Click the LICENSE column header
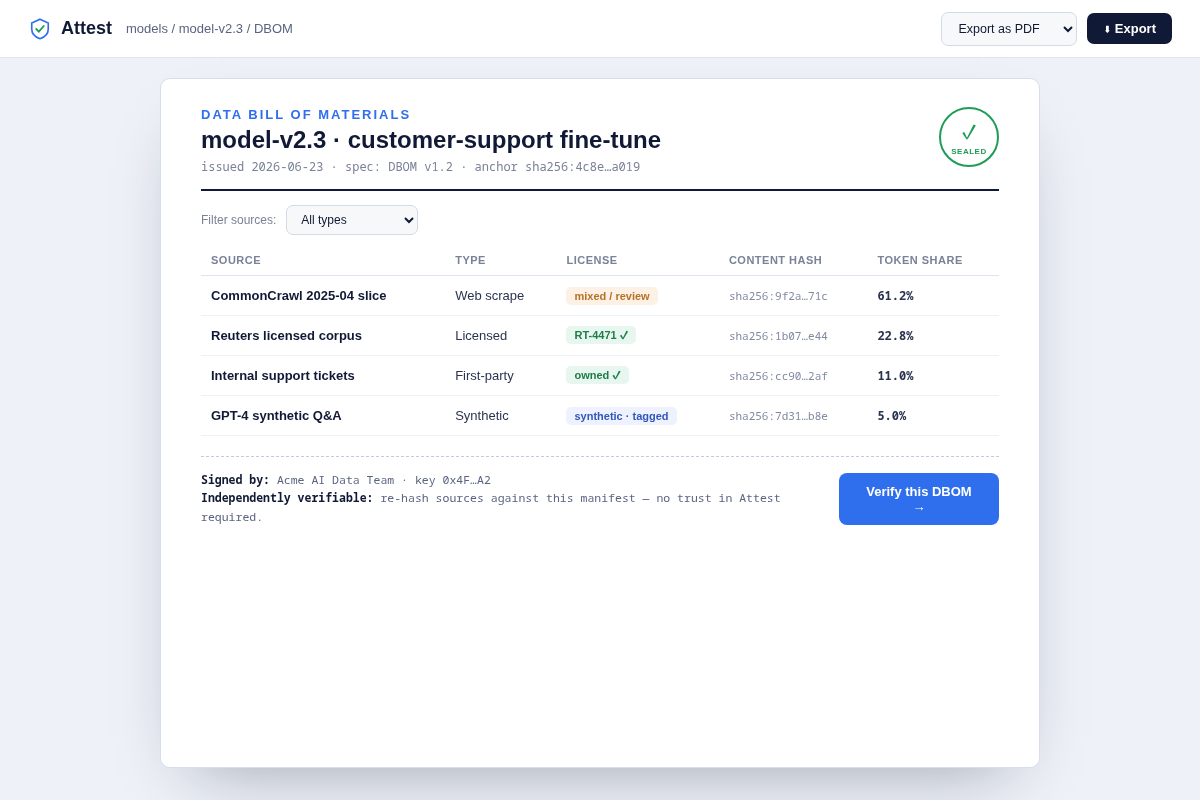 tap(592, 260)
